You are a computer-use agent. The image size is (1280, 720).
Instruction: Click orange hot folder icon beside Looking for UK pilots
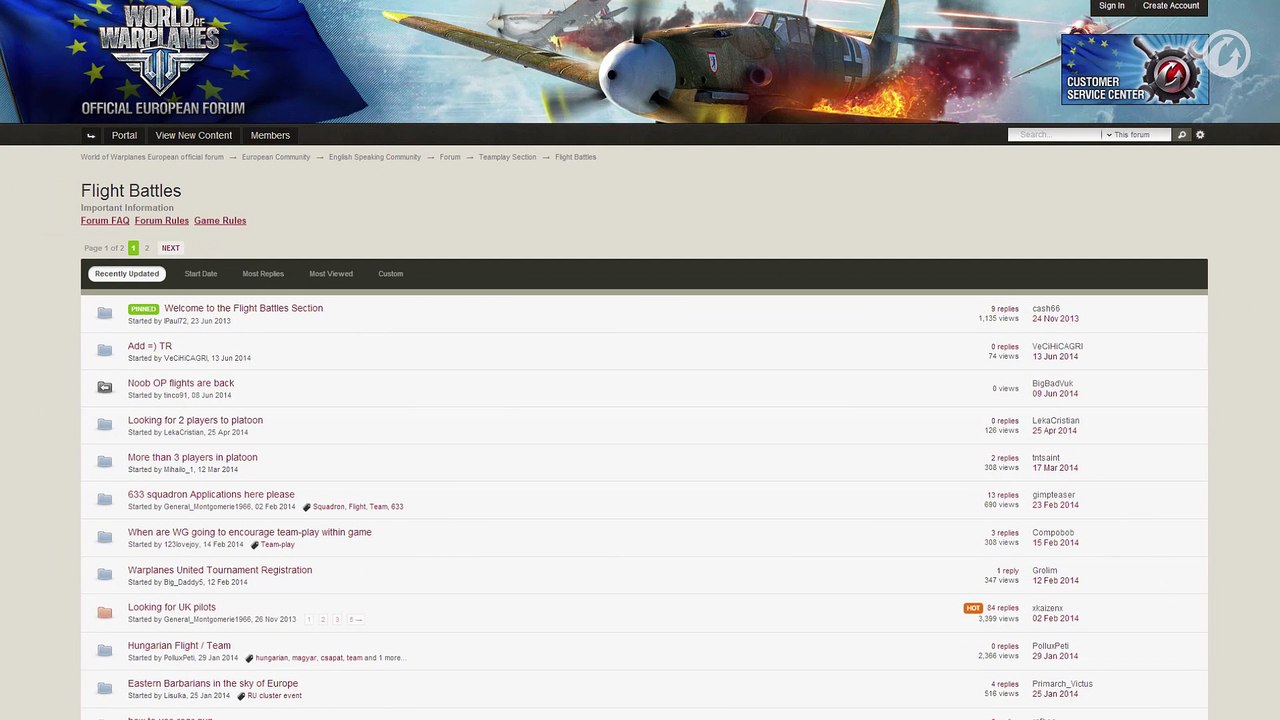pos(104,612)
